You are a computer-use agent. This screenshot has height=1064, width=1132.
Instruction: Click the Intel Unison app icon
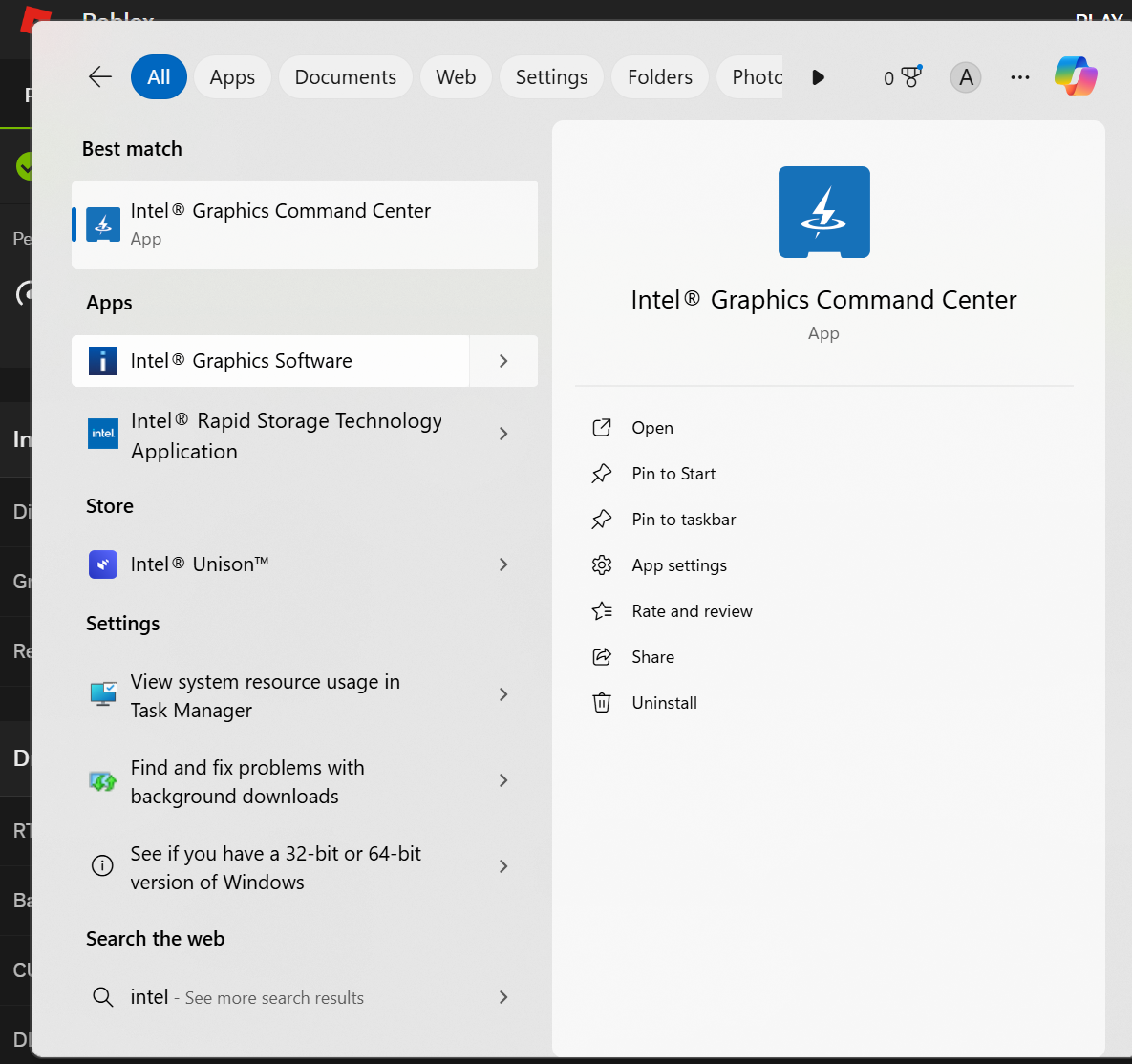[x=103, y=564]
